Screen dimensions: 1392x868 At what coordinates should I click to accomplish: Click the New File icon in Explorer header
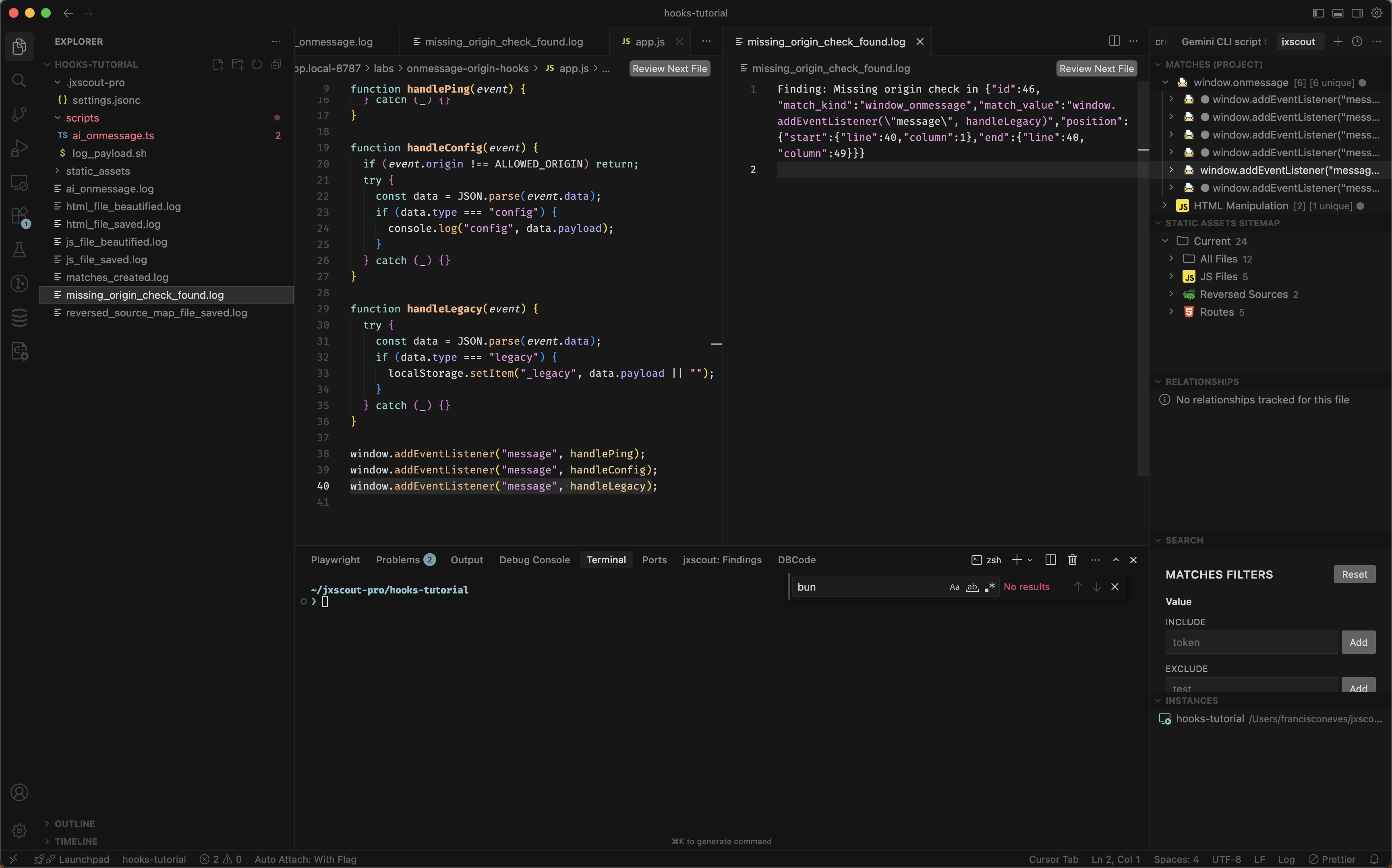[x=218, y=64]
